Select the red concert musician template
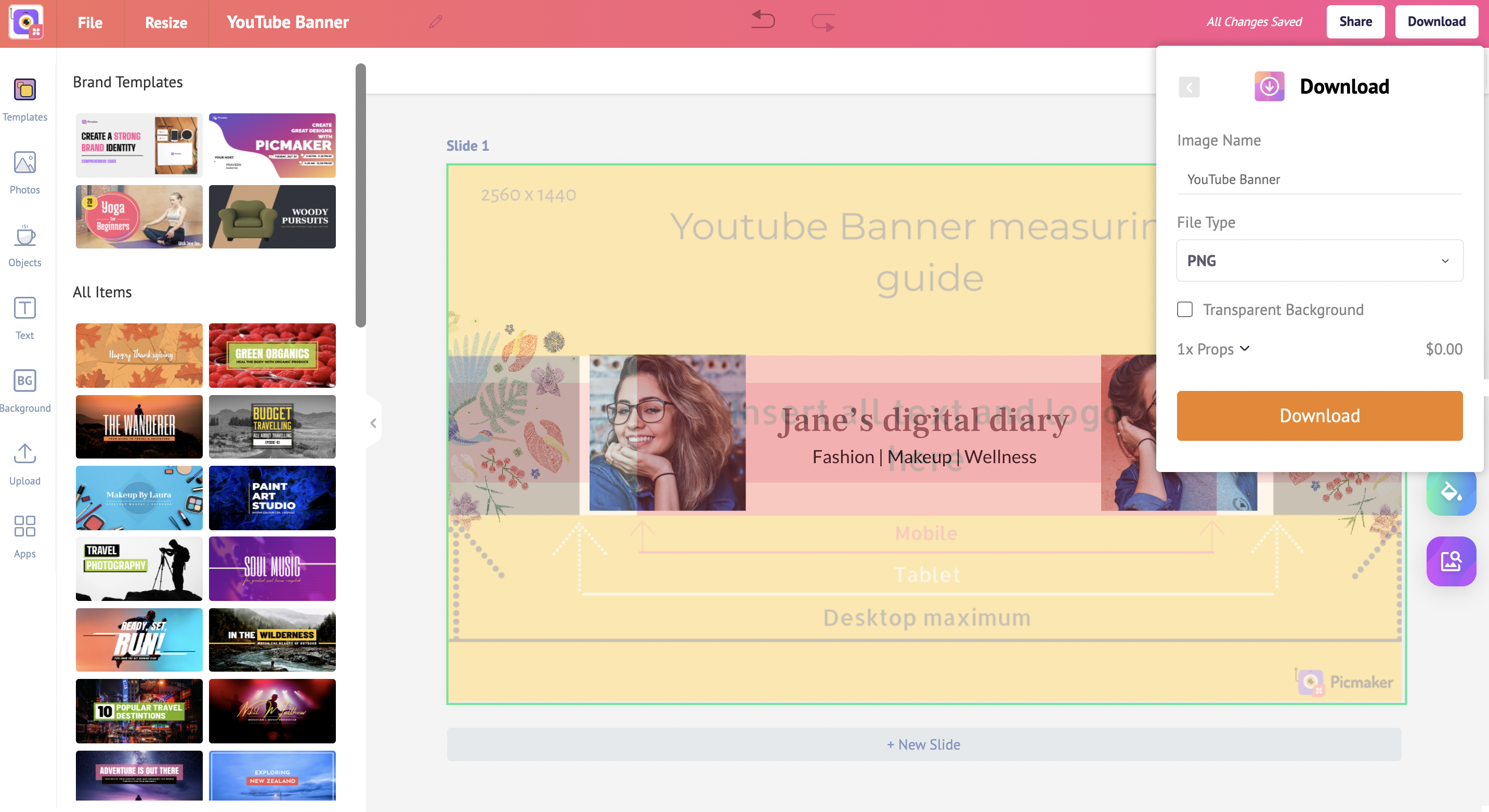Image resolution: width=1489 pixels, height=812 pixels. coord(272,711)
